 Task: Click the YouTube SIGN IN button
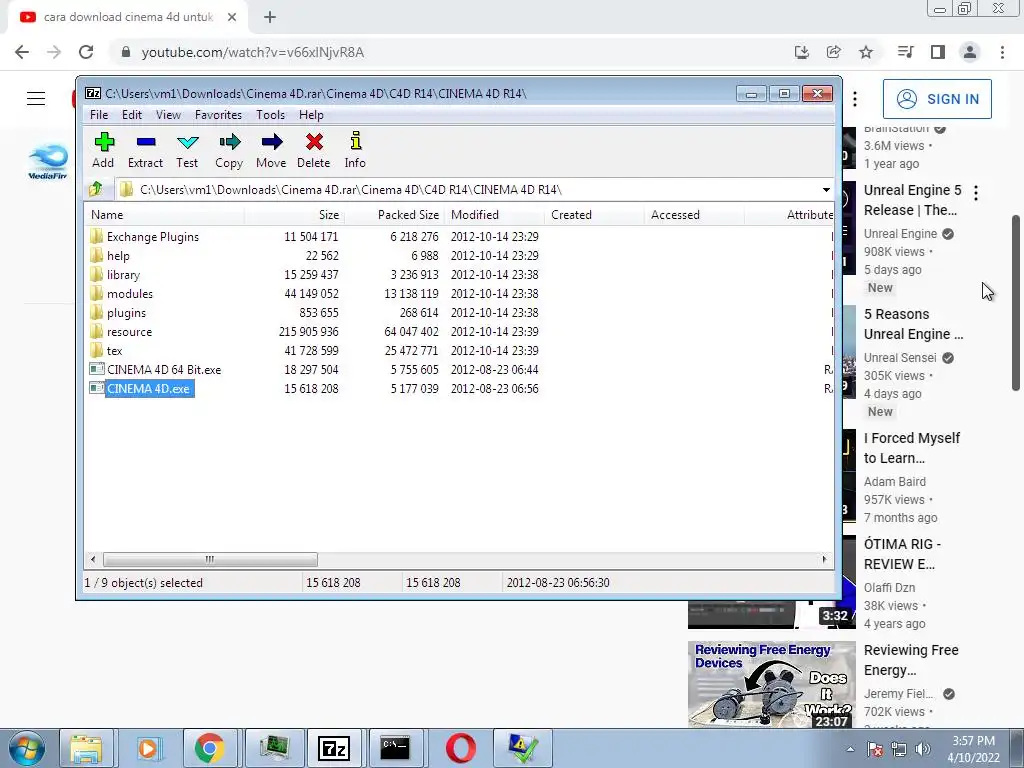coord(937,99)
